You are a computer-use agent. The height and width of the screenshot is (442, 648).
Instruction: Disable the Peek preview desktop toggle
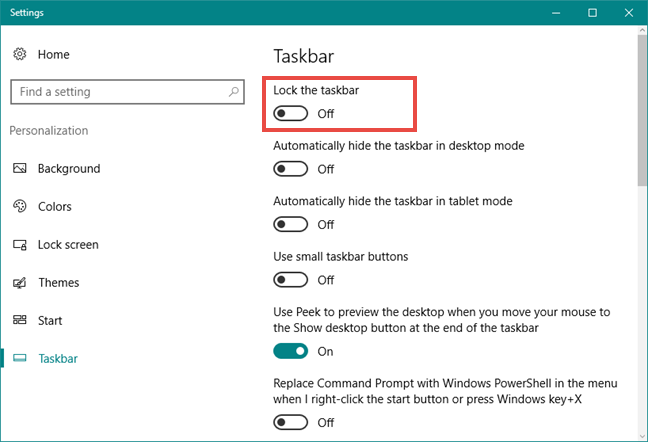(x=291, y=352)
